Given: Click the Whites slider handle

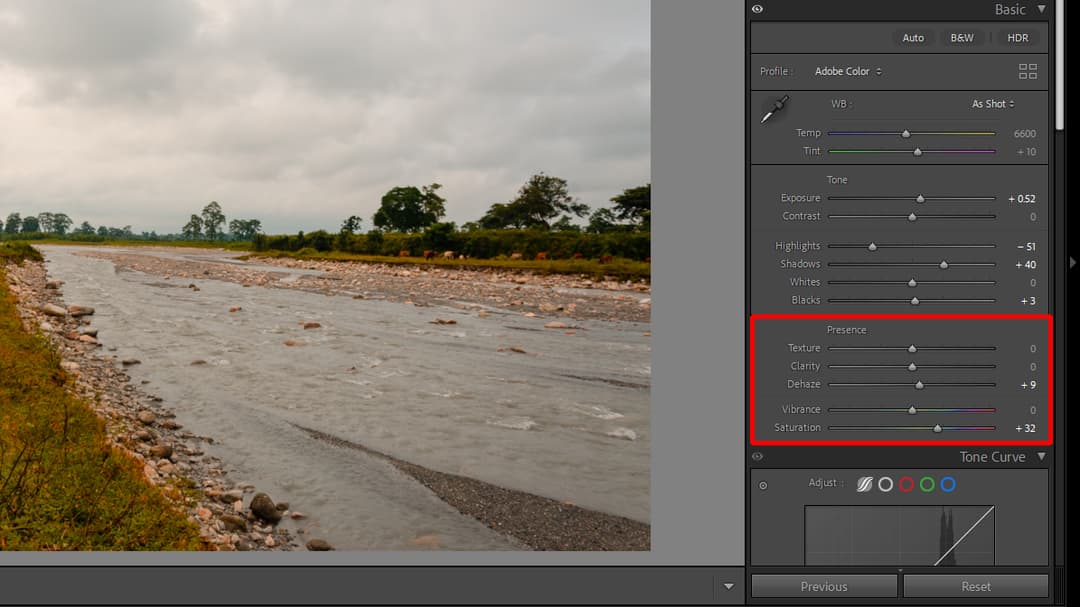Looking at the screenshot, I should [x=912, y=282].
